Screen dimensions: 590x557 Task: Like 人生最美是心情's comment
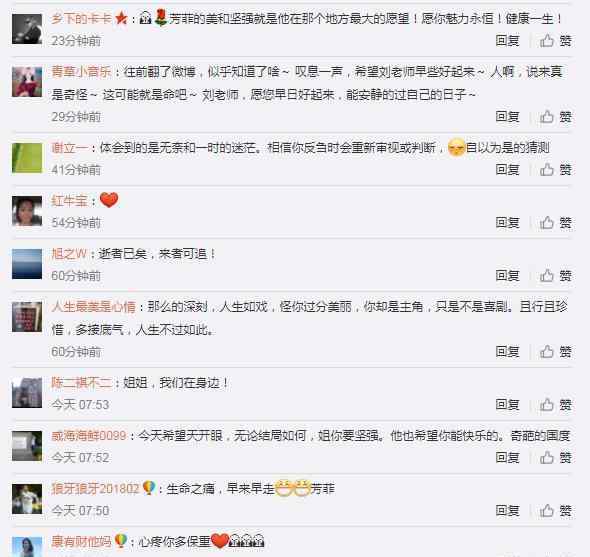pyautogui.click(x=556, y=352)
